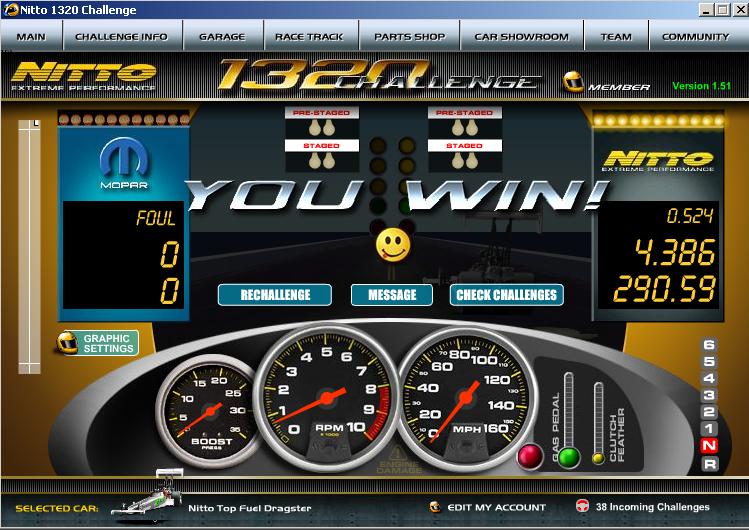Click the red light on dashboard

click(x=530, y=456)
